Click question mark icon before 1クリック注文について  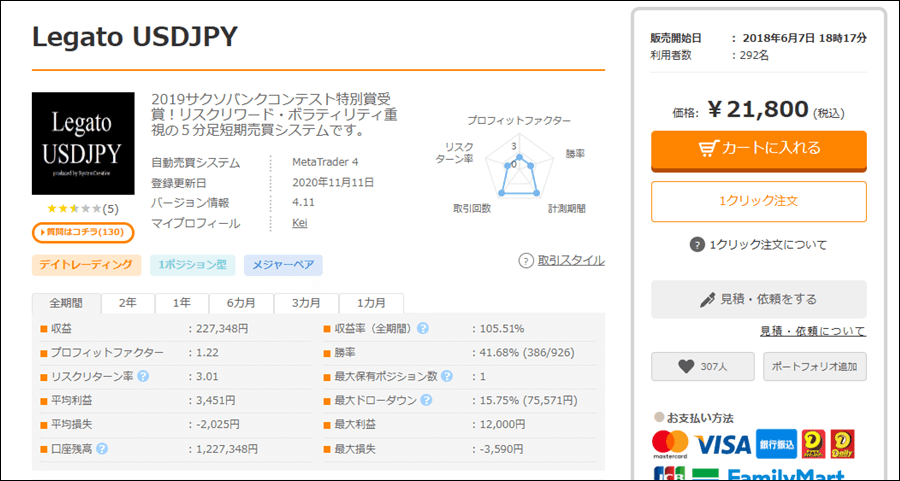[x=697, y=245]
